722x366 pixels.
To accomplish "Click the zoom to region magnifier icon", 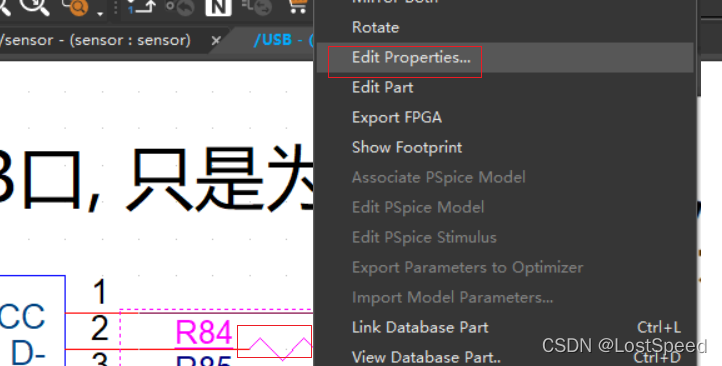I will coord(36,6).
